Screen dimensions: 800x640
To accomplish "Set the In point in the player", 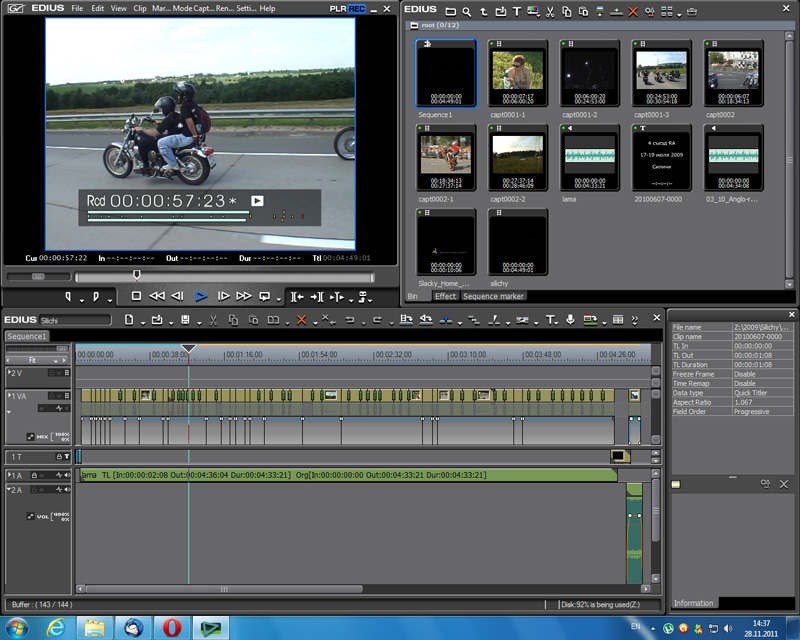I will tap(68, 297).
